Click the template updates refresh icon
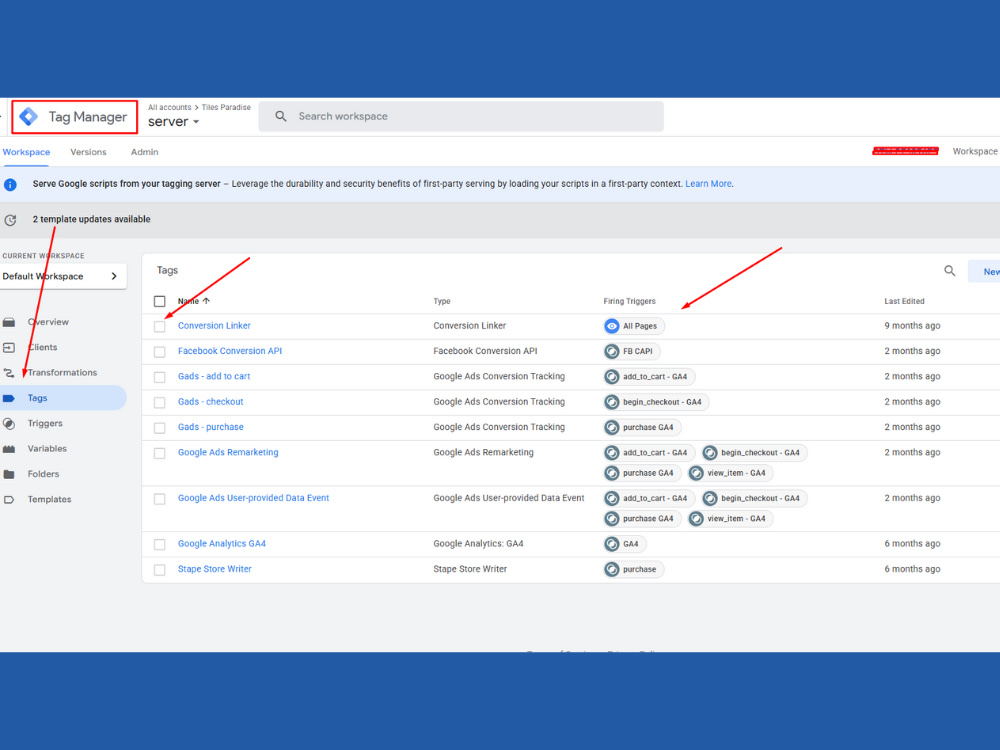 [10, 220]
